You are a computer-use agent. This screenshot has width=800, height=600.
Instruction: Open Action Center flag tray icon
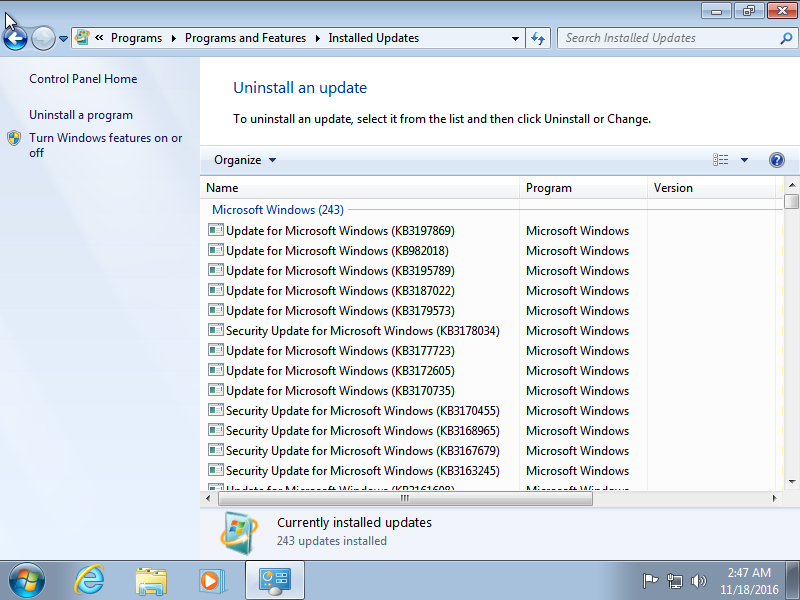coord(651,581)
